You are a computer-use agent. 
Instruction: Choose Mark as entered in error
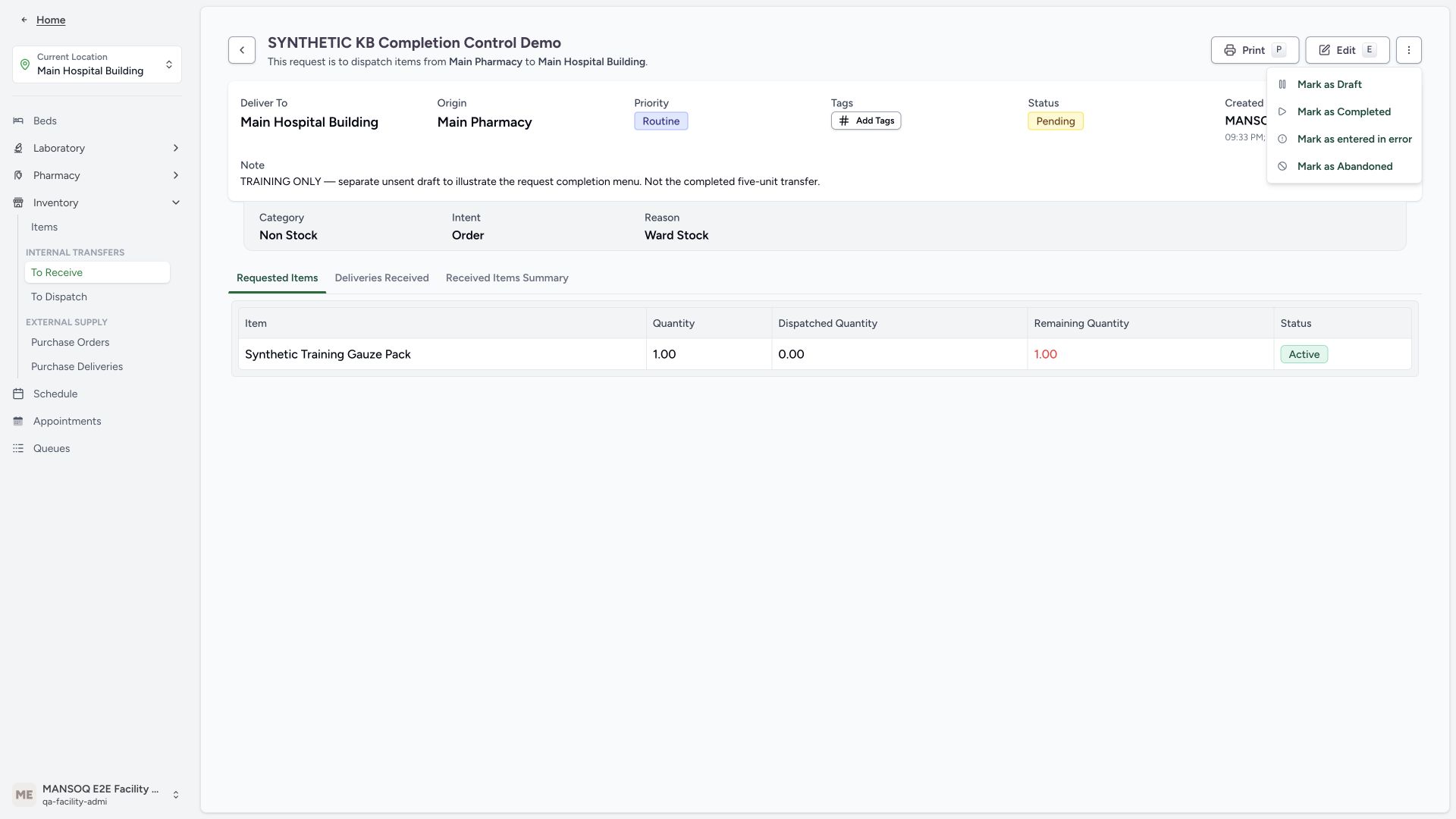click(1344, 140)
